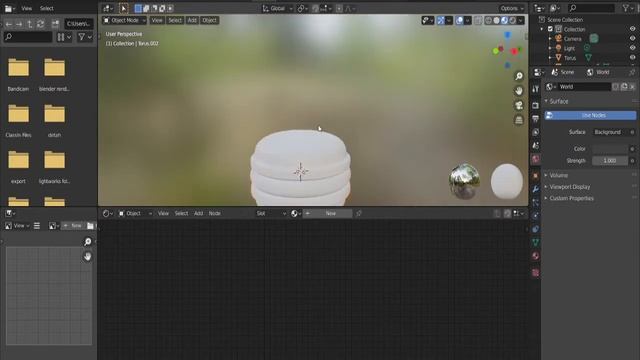
Task: Collapse the Surface panel
Action: coord(558,101)
